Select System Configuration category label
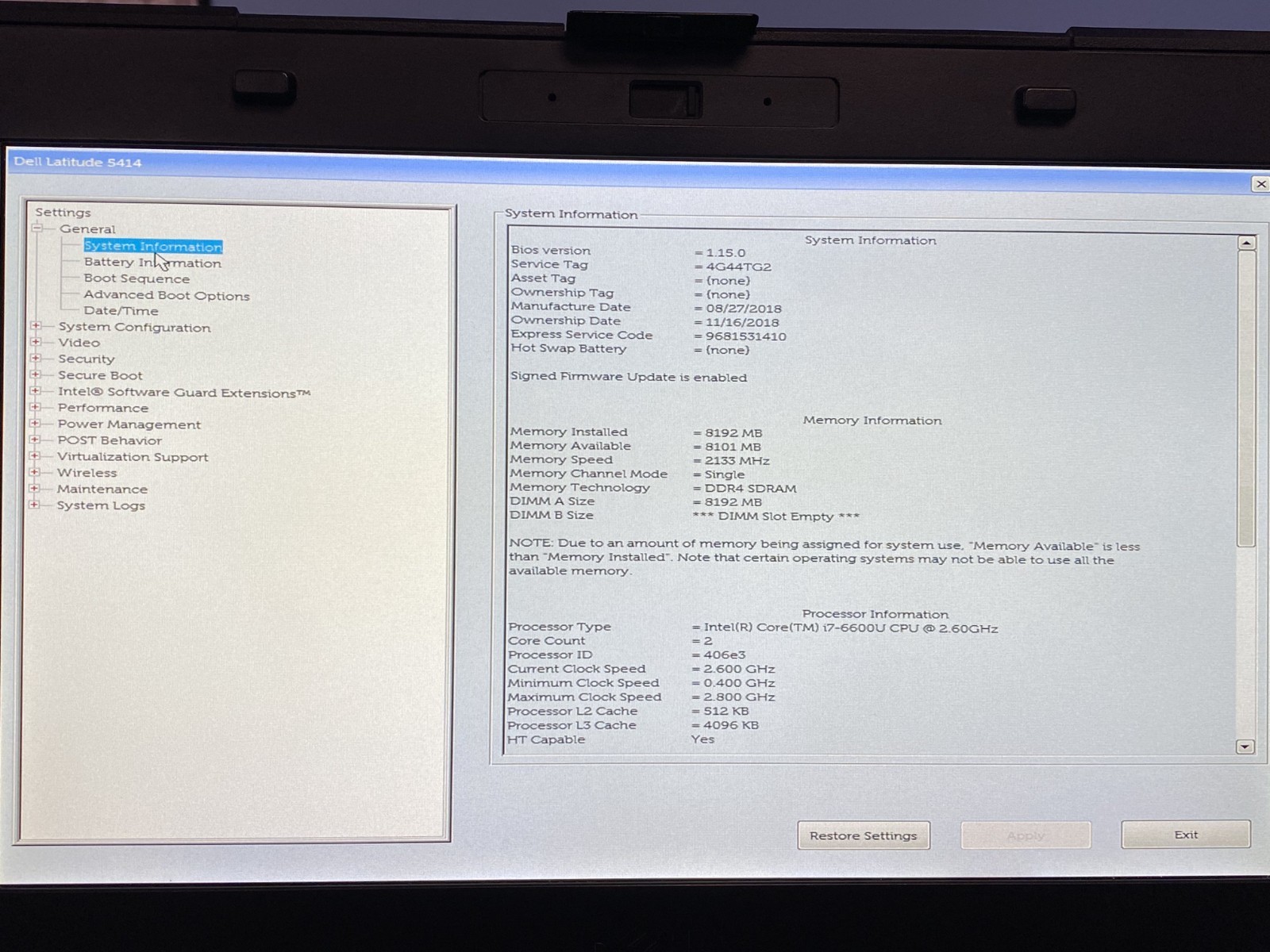Viewport: 1270px width, 952px height. [134, 327]
